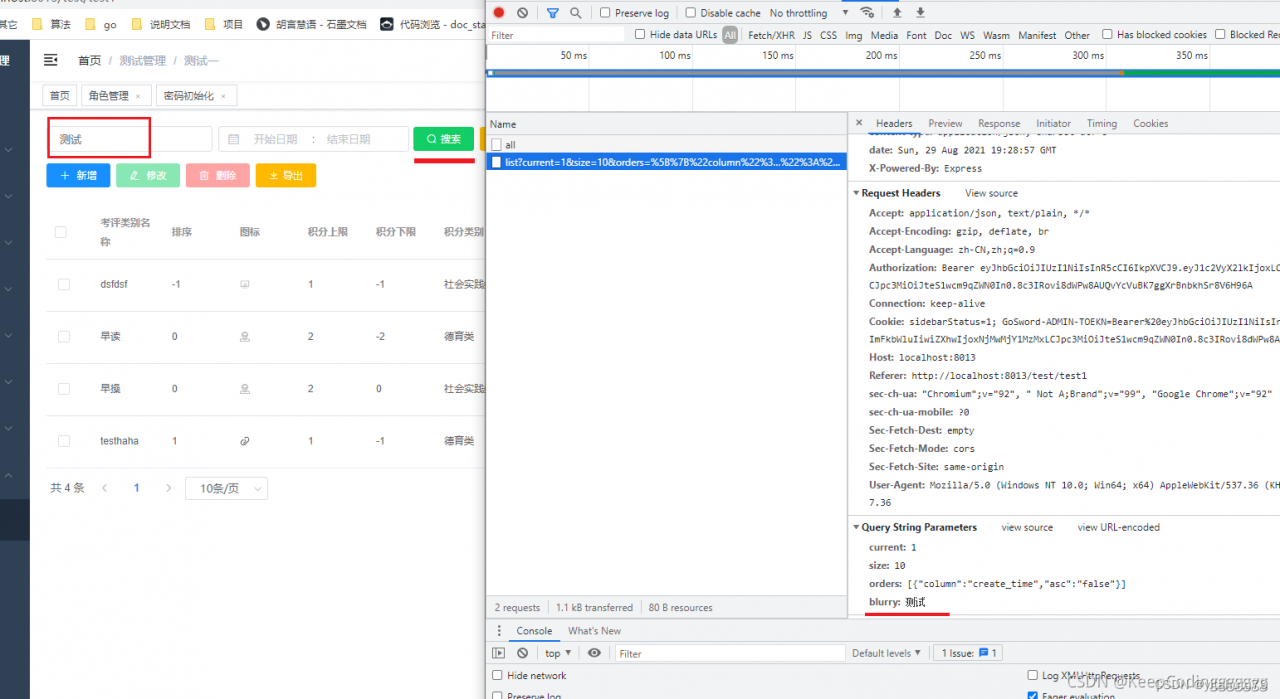Clear the network log with the clear icon
The image size is (1280, 699).
522,13
